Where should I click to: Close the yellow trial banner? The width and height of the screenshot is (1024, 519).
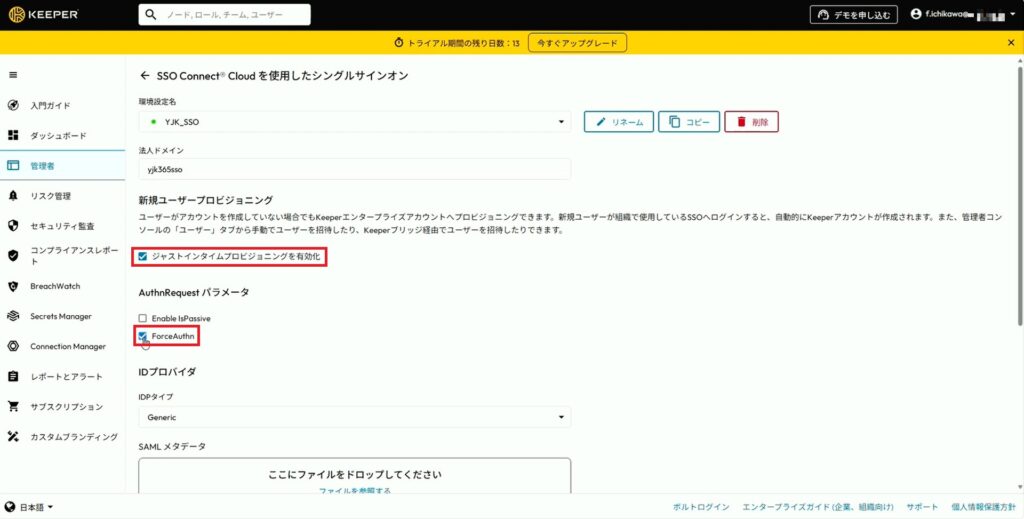coord(1011,42)
